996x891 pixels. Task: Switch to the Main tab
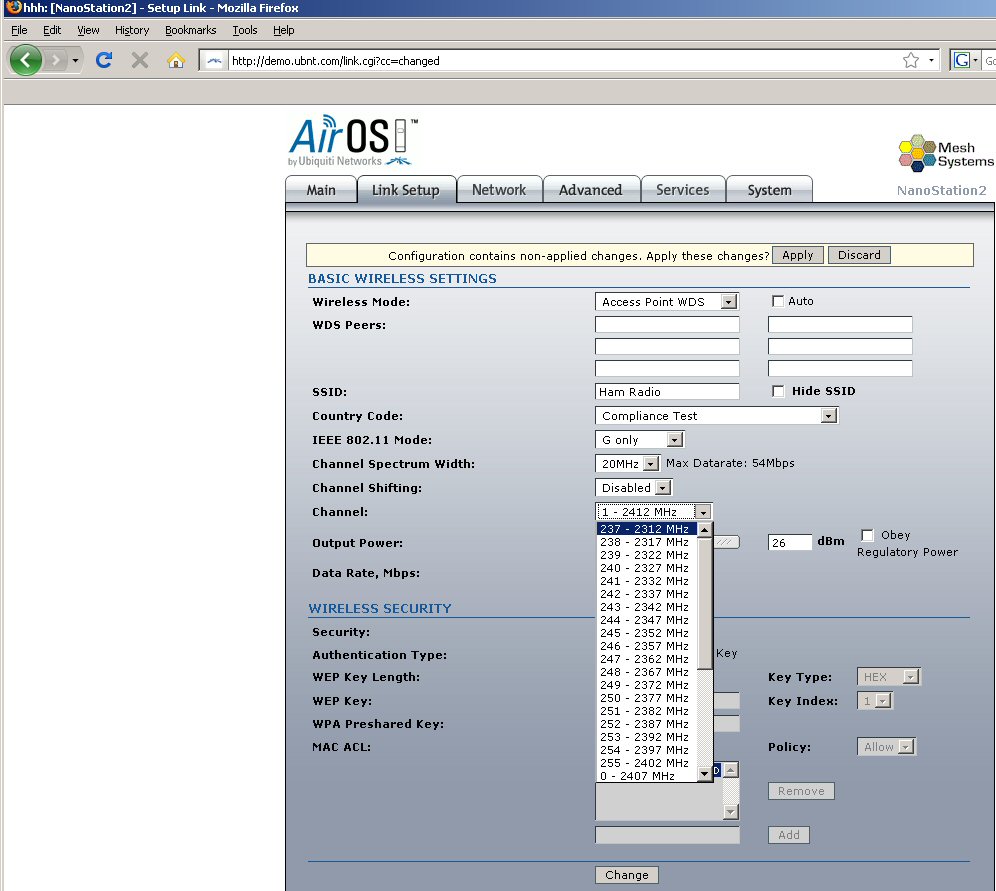click(321, 190)
